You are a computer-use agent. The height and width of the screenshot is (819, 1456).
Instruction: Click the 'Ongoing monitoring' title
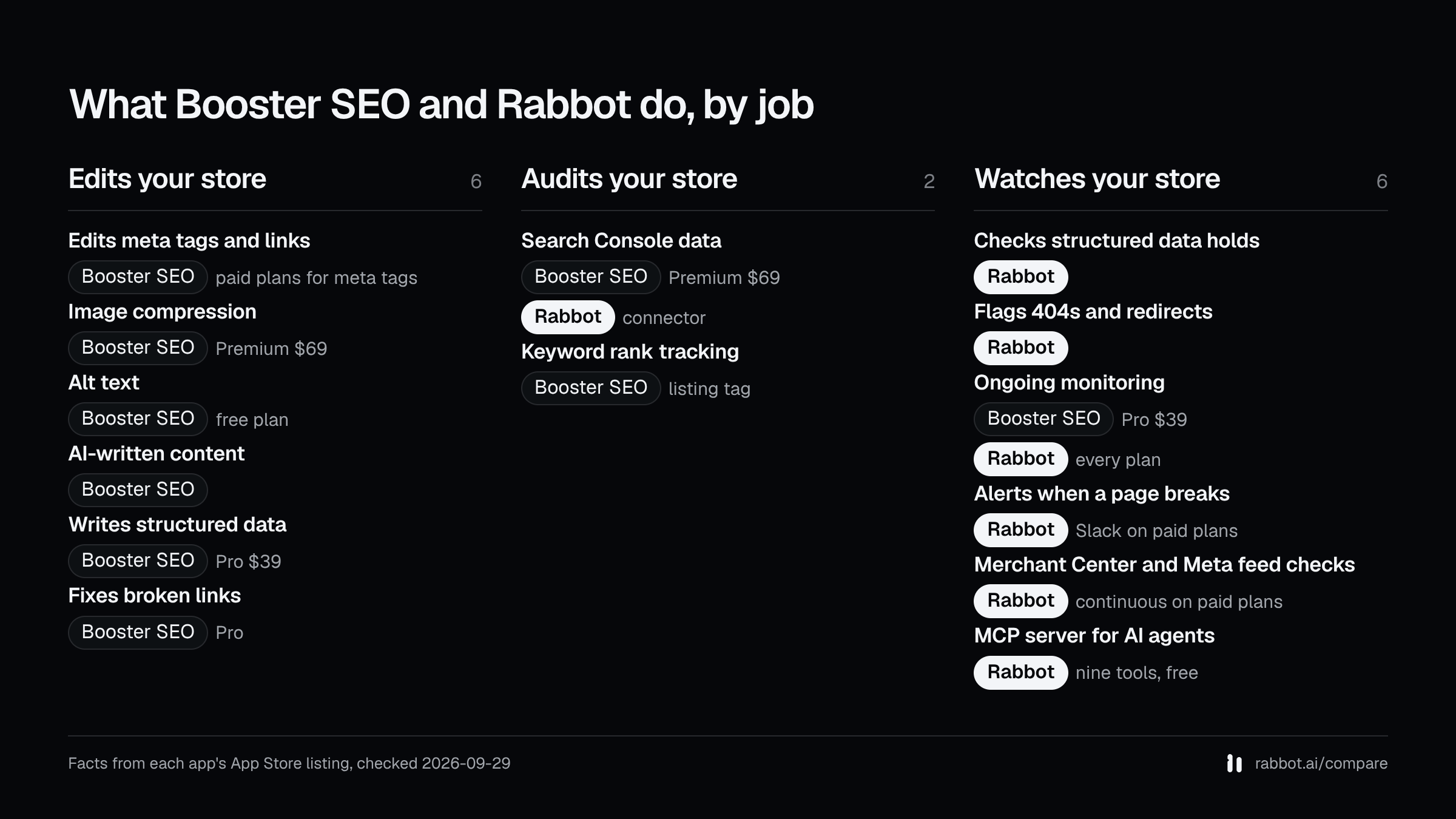point(1069,383)
